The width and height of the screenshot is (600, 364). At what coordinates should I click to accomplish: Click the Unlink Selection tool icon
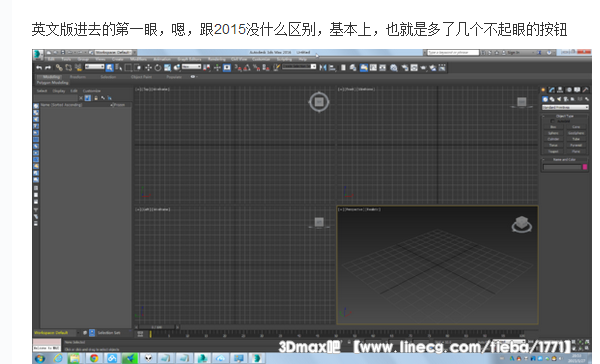point(68,68)
